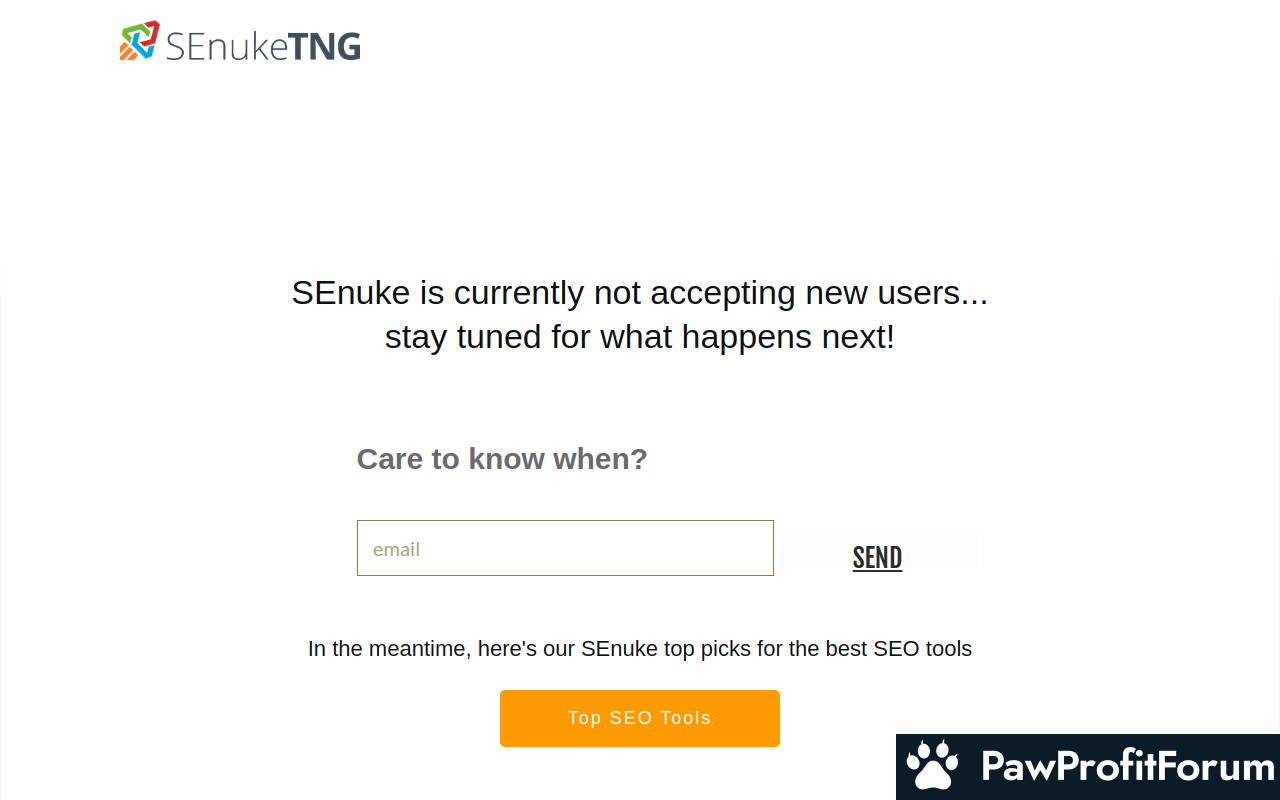Click "top picks" in the meantime sentence
The image size is (1280, 800).
[707, 649]
